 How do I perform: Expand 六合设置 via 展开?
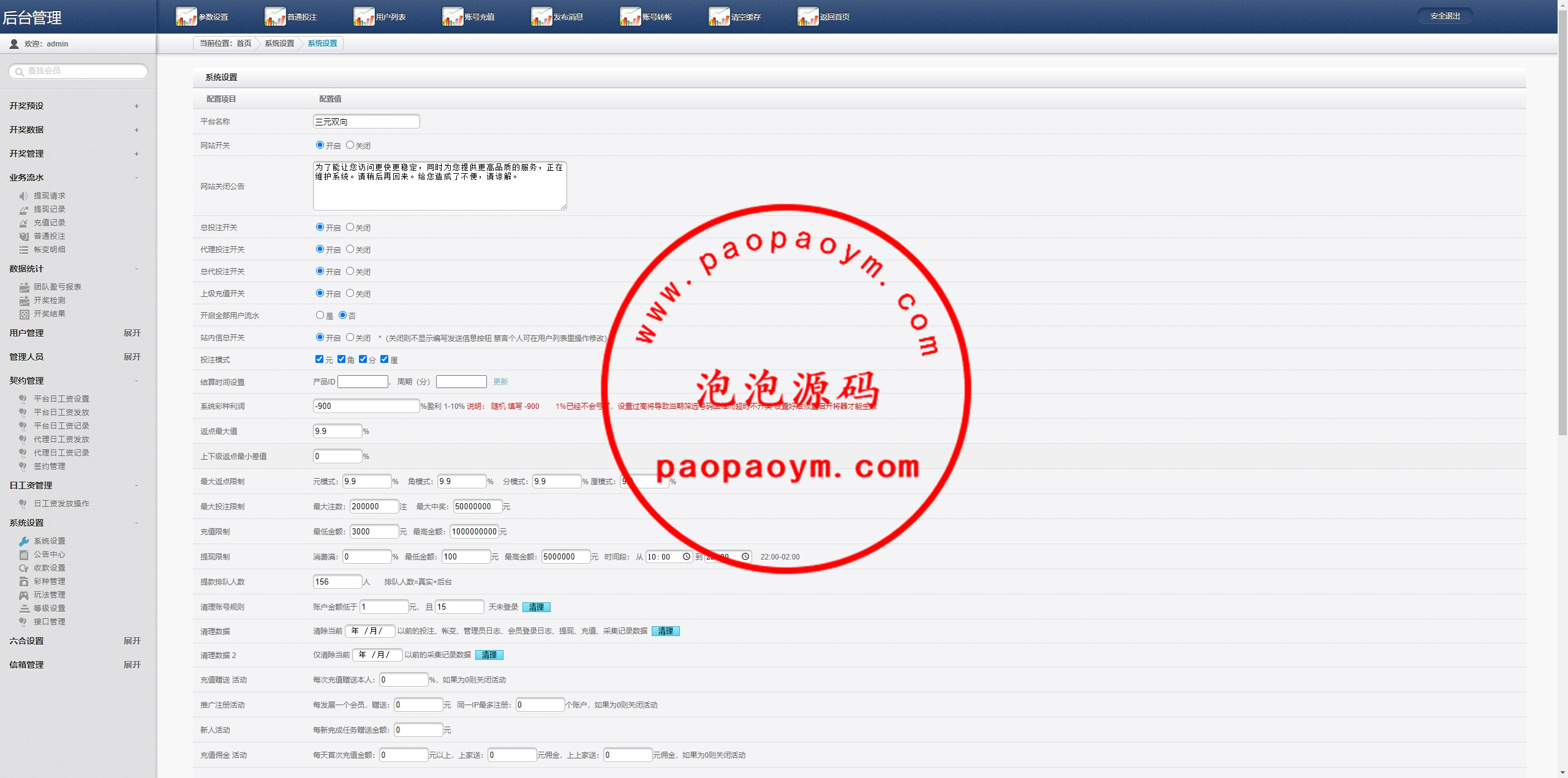click(132, 641)
